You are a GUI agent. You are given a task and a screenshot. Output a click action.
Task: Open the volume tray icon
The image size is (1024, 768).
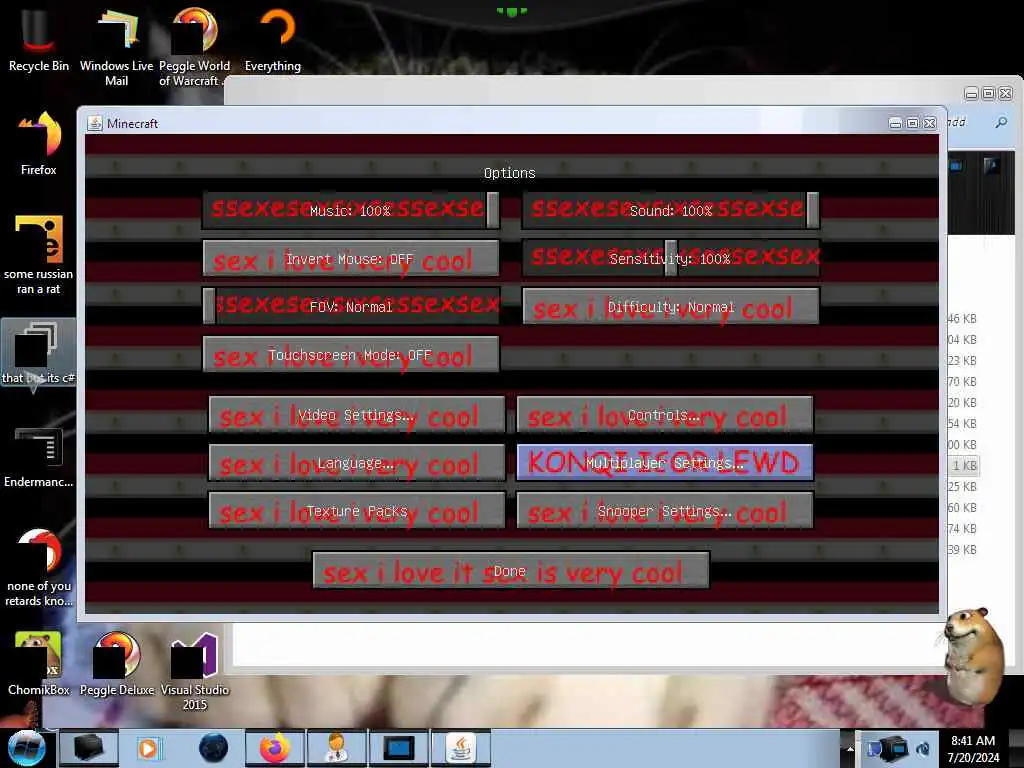923,749
